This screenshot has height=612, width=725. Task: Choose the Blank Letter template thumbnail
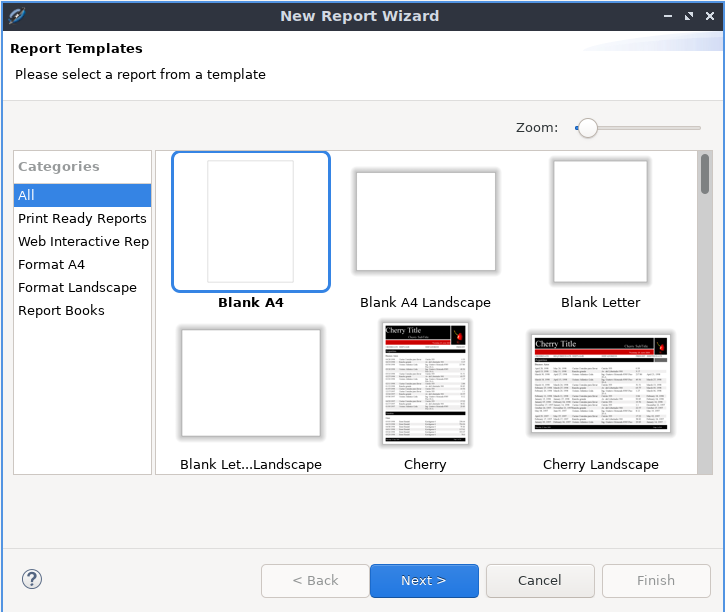click(600, 221)
